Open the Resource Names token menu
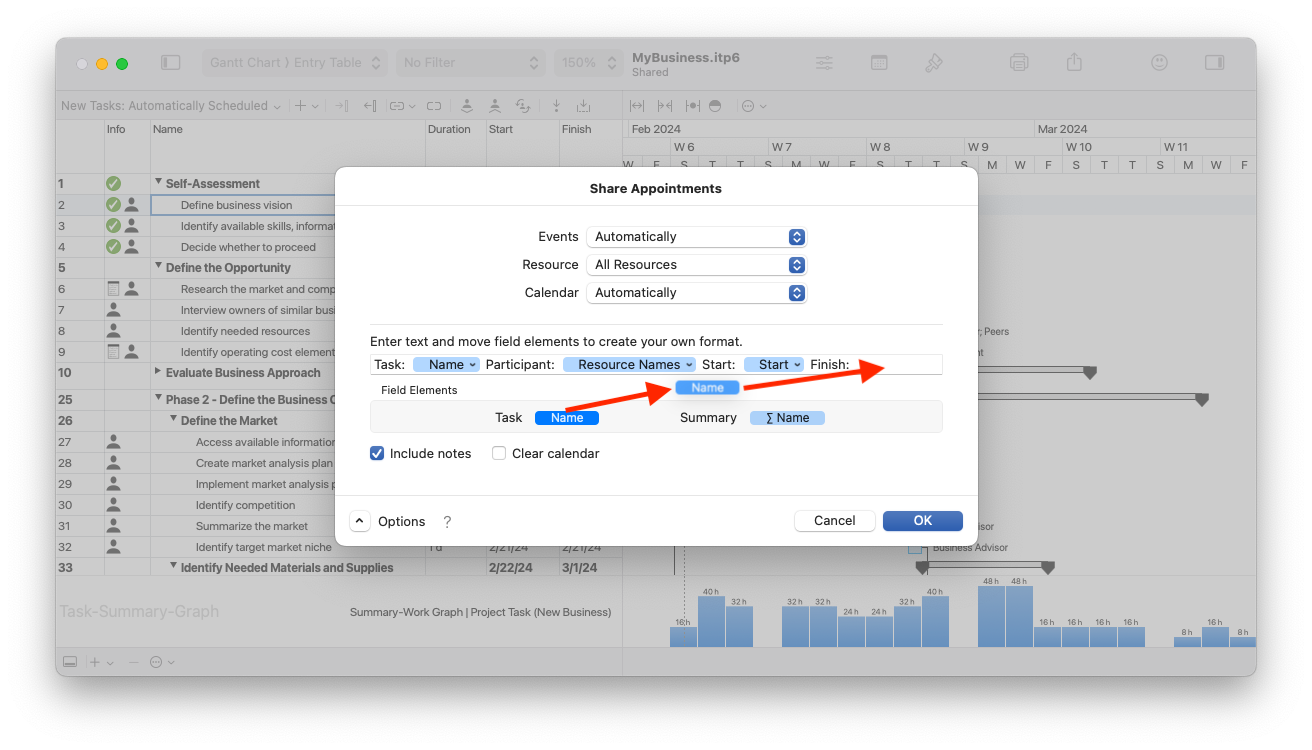 click(x=629, y=365)
